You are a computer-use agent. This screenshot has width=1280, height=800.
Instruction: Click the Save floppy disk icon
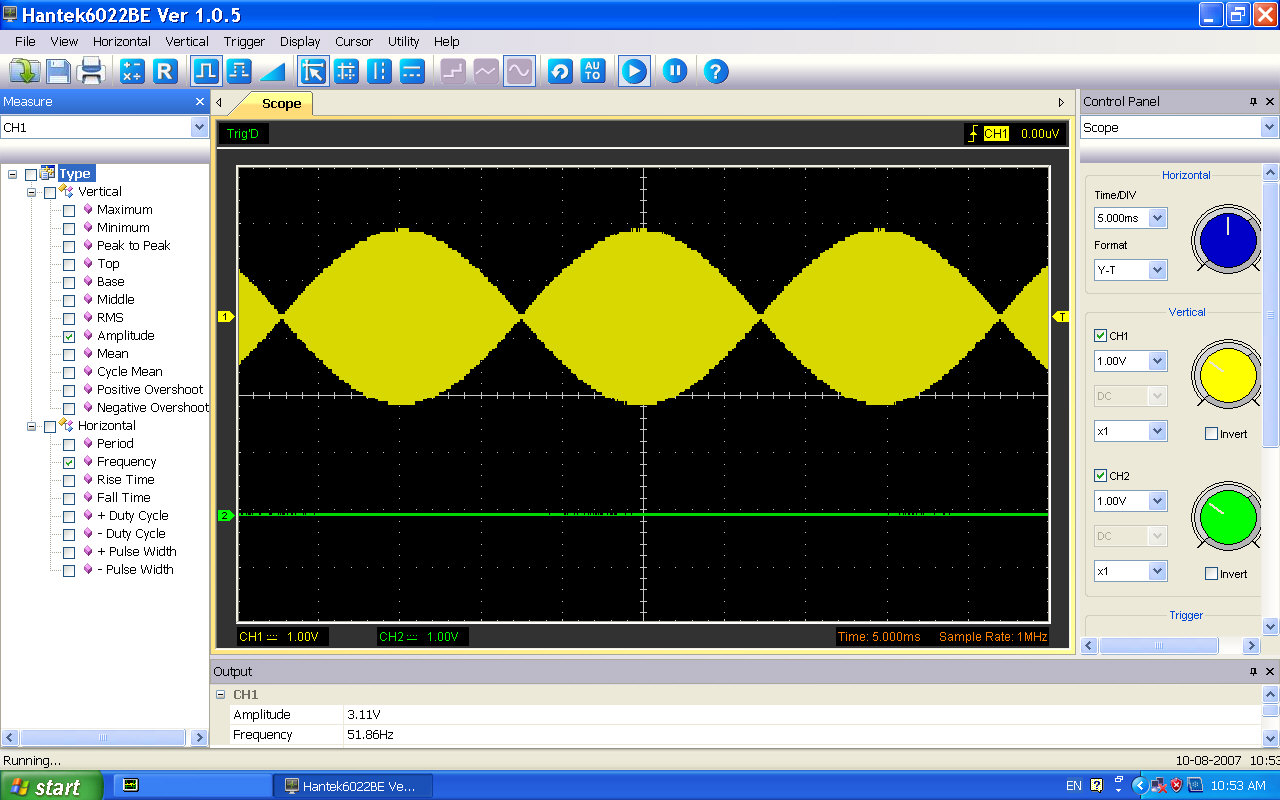click(58, 71)
